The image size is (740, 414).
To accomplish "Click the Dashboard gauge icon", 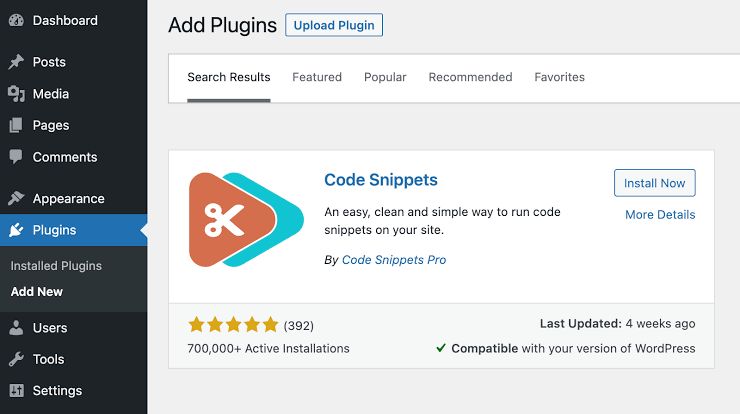I will (x=16, y=21).
